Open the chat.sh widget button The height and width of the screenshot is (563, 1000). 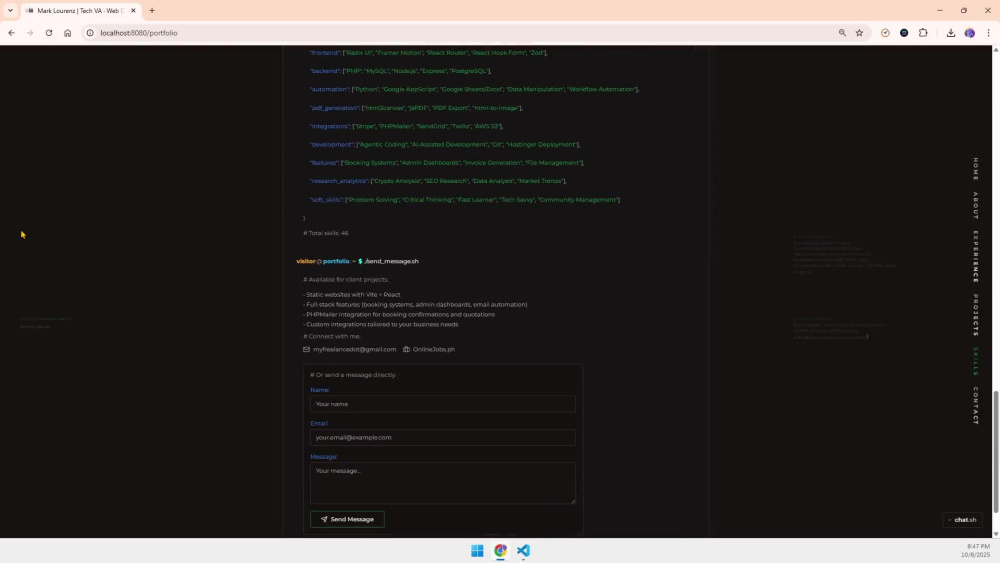click(962, 520)
